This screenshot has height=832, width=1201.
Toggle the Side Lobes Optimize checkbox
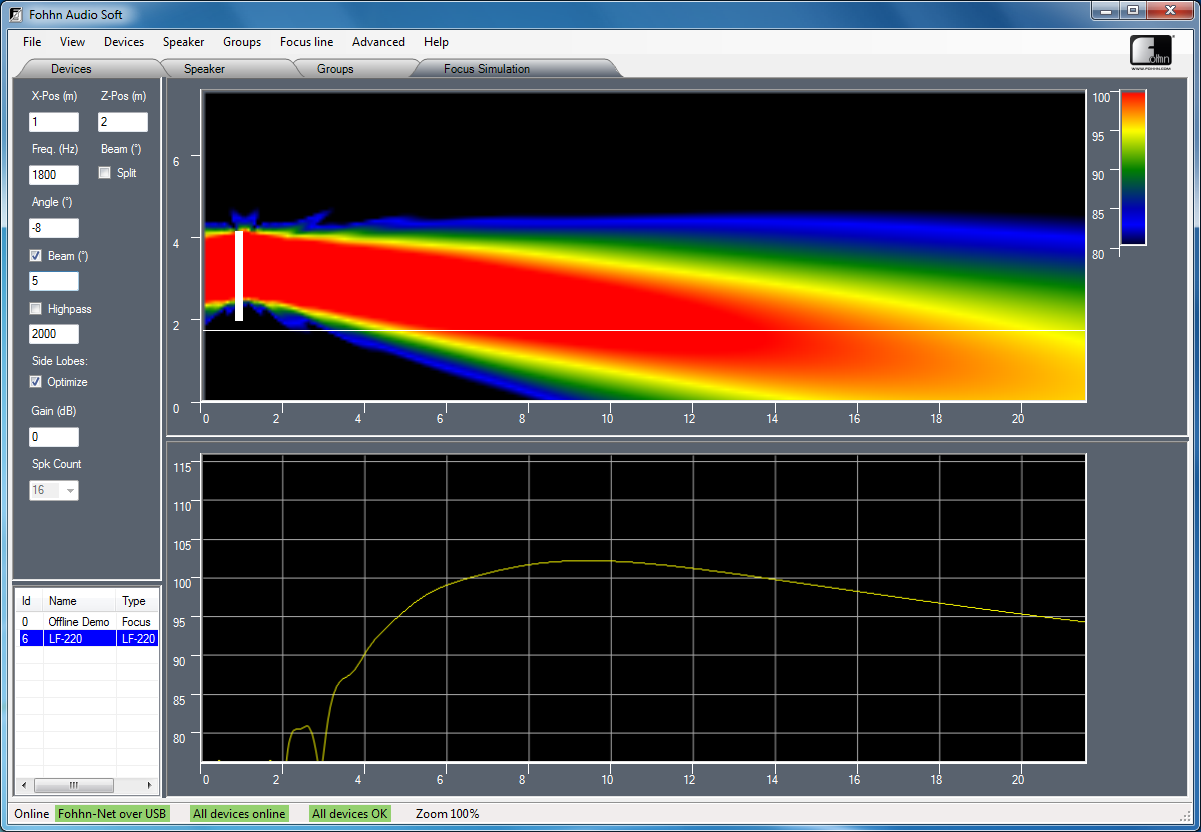click(x=36, y=382)
